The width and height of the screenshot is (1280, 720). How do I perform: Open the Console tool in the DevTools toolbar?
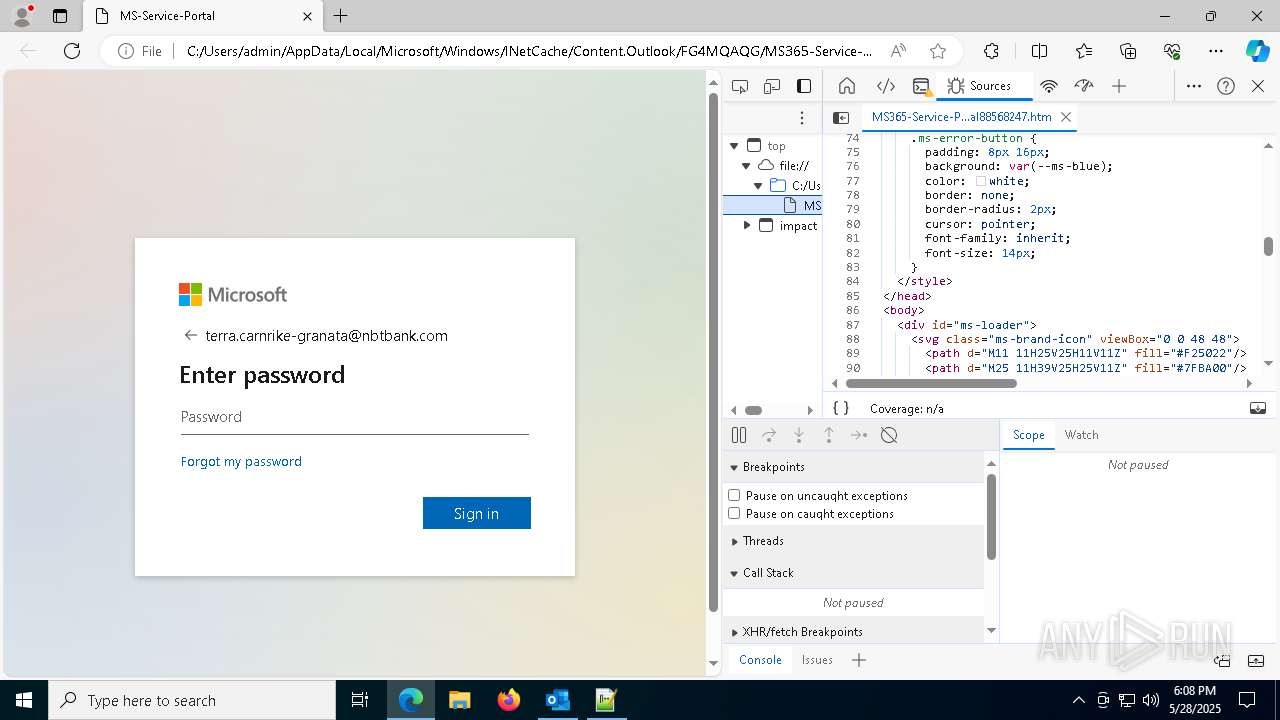point(921,86)
